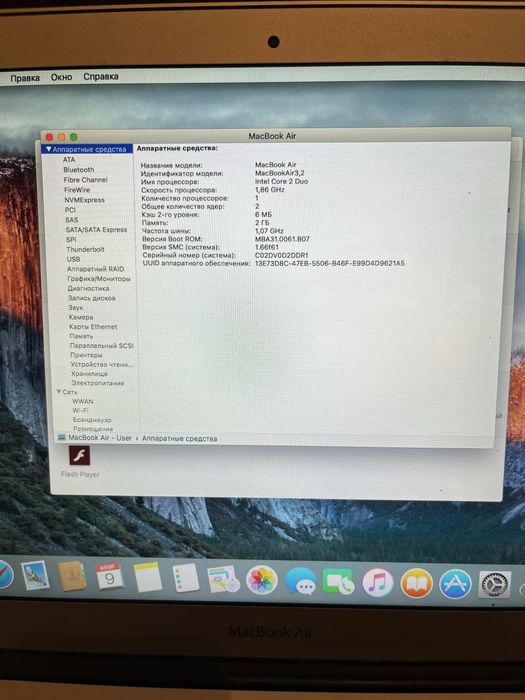Image resolution: width=525 pixels, height=700 pixels.
Task: Launch Photos from the Dock
Action: coord(262,580)
